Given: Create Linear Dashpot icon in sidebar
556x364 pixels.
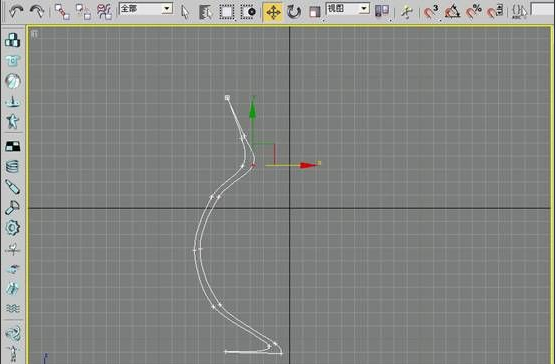Looking at the screenshot, I should 12,187.
